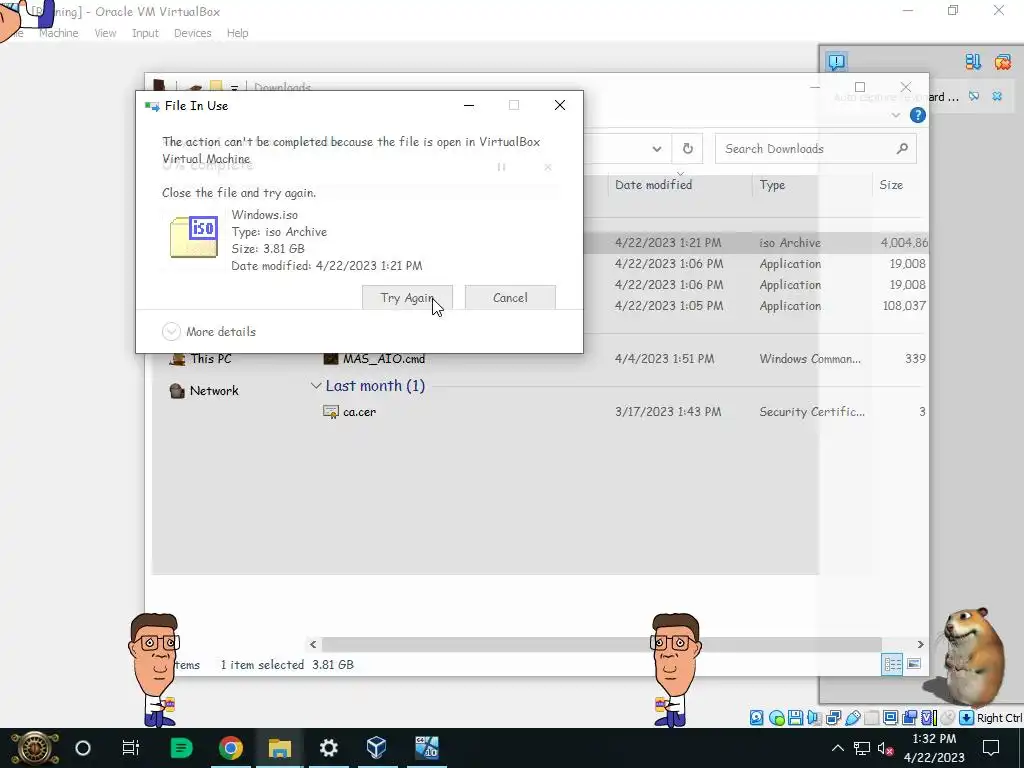Show hidden system tray icons

point(838,748)
